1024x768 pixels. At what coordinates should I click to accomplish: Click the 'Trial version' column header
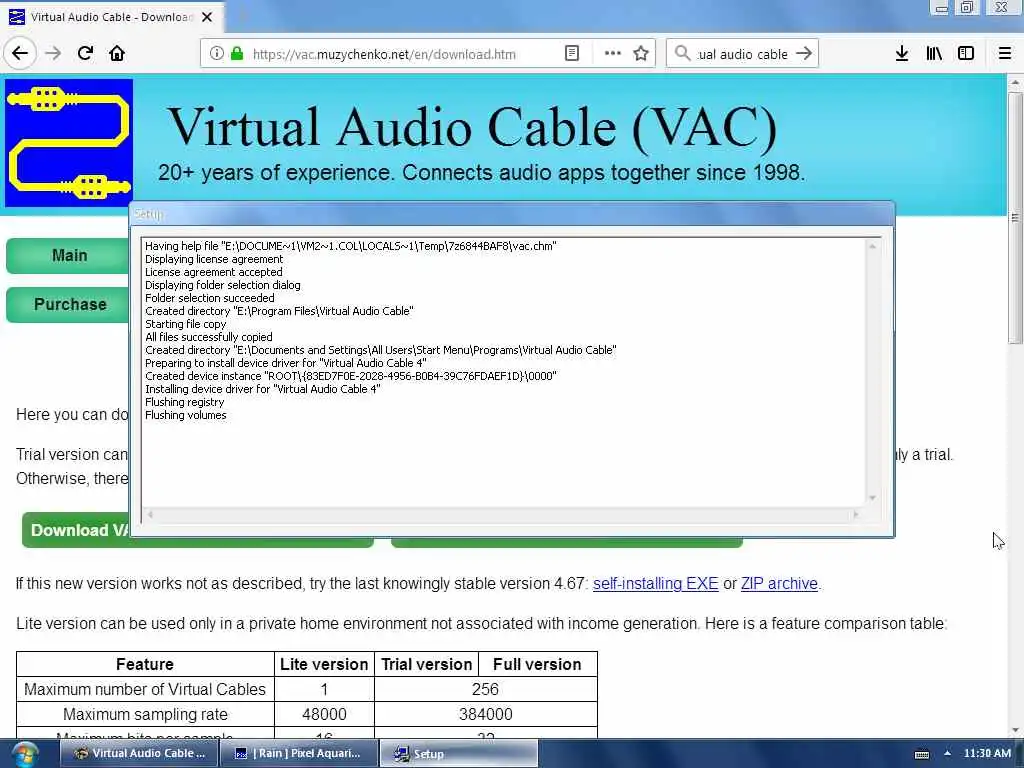click(426, 664)
